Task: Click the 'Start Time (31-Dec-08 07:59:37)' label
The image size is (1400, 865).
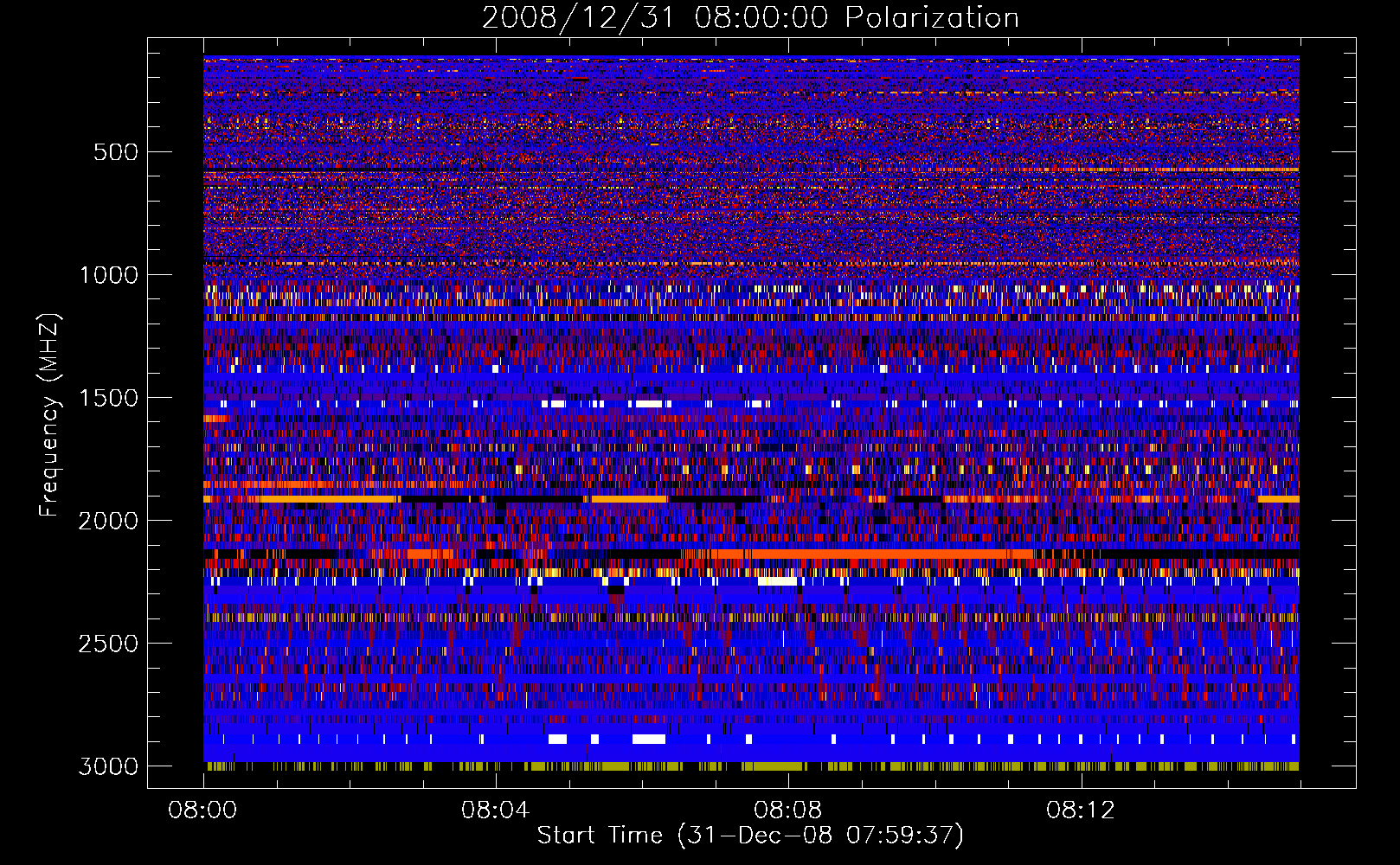Action: [750, 836]
